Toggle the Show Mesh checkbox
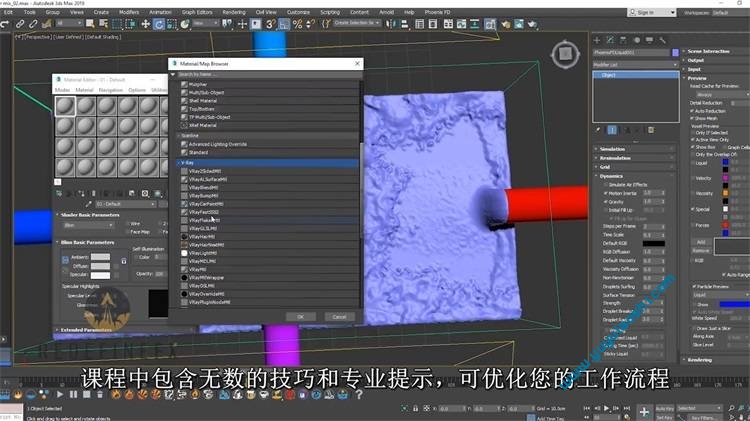750x421 pixels. (692, 118)
